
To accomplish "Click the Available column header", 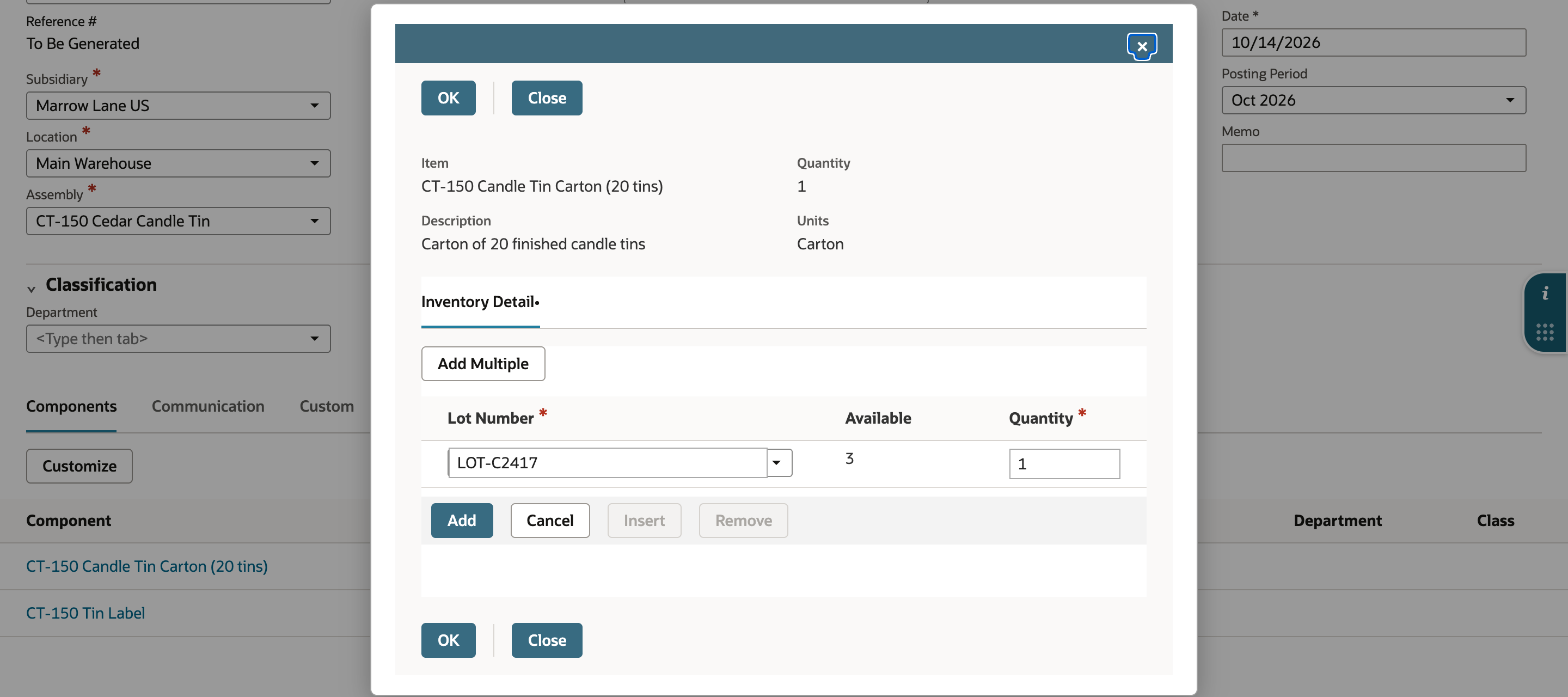I will click(878, 419).
